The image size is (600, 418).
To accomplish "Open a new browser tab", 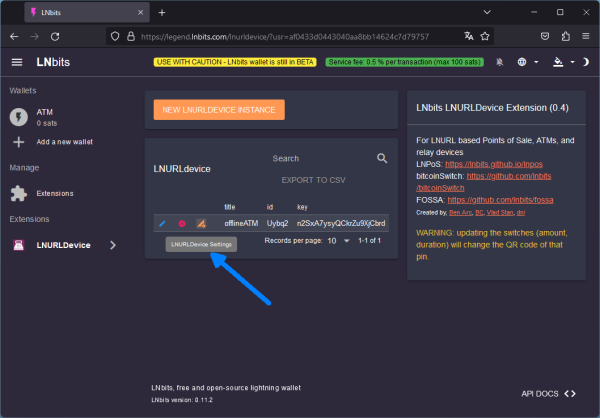I will 162,13.
